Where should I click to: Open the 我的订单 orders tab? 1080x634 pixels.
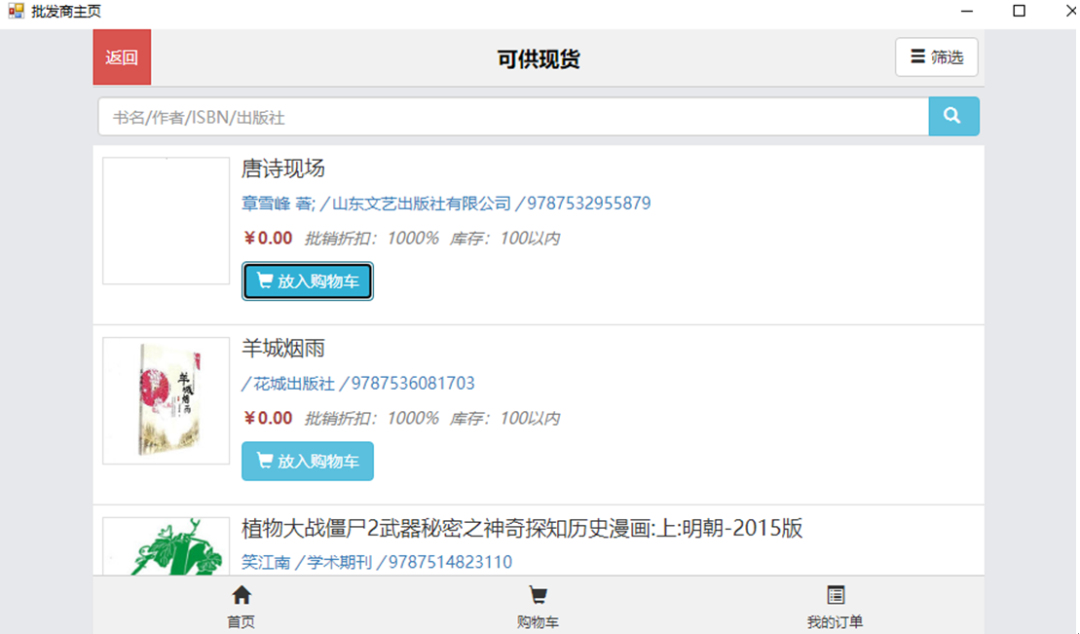pyautogui.click(x=835, y=607)
